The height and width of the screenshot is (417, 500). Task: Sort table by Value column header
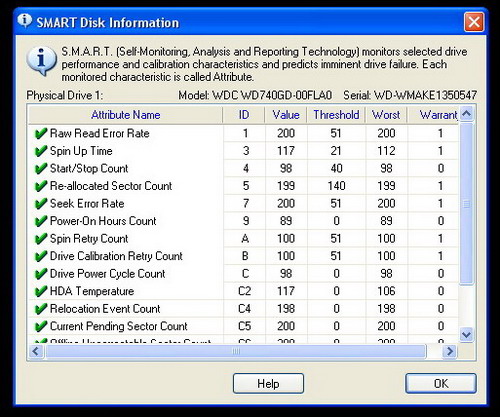coord(286,115)
